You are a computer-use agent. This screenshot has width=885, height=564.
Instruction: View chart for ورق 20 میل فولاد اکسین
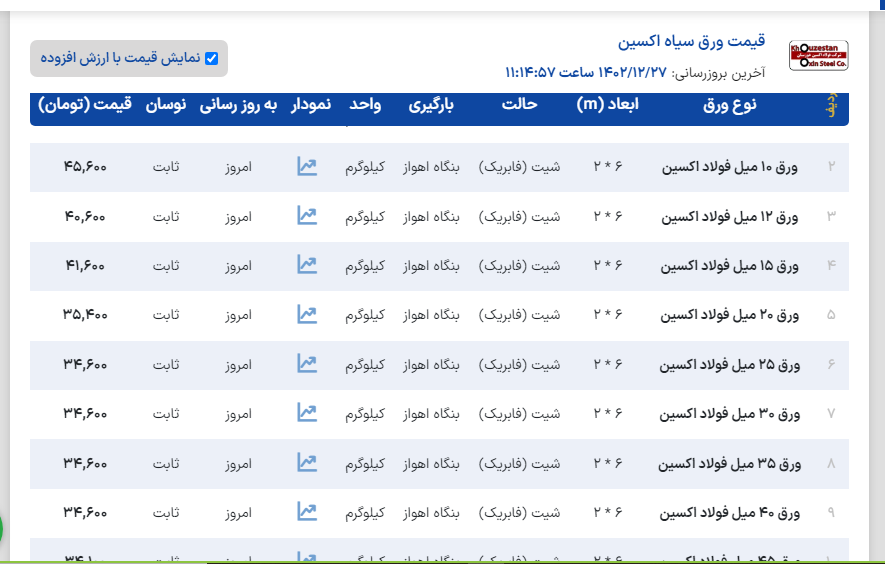(307, 315)
